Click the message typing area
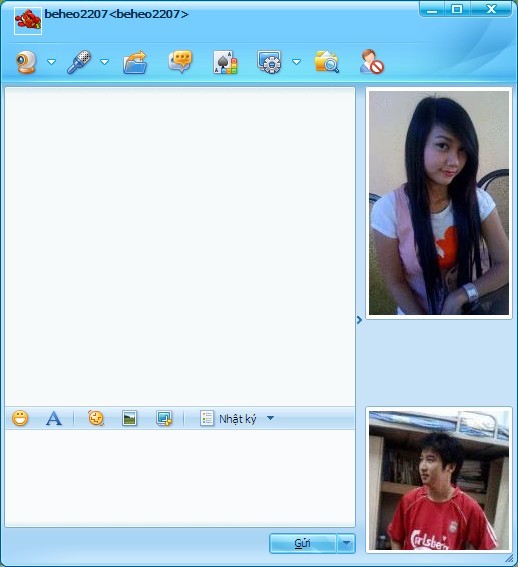This screenshot has width=518, height=567. [x=180, y=477]
